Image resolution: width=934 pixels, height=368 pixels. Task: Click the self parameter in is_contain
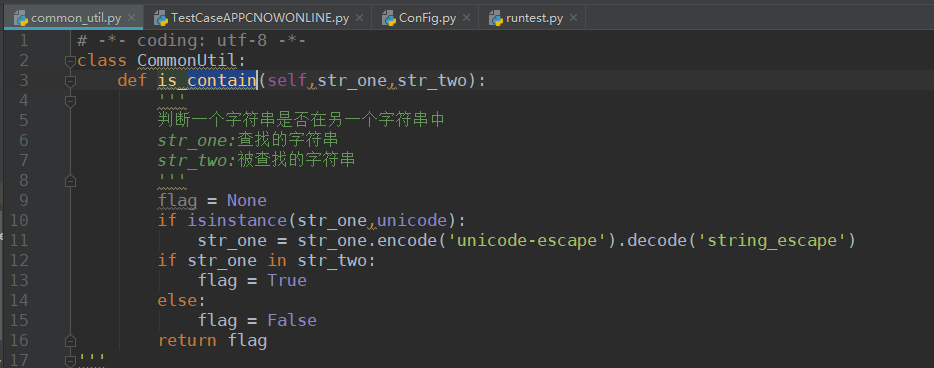(287, 80)
